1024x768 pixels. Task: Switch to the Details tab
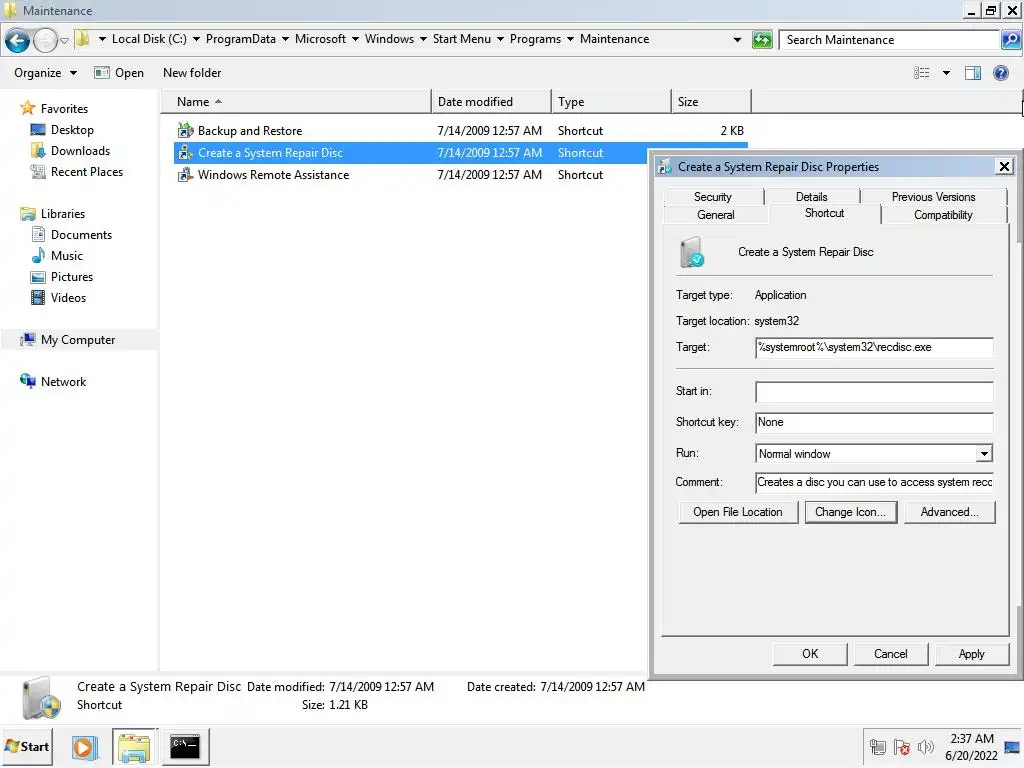tap(812, 197)
